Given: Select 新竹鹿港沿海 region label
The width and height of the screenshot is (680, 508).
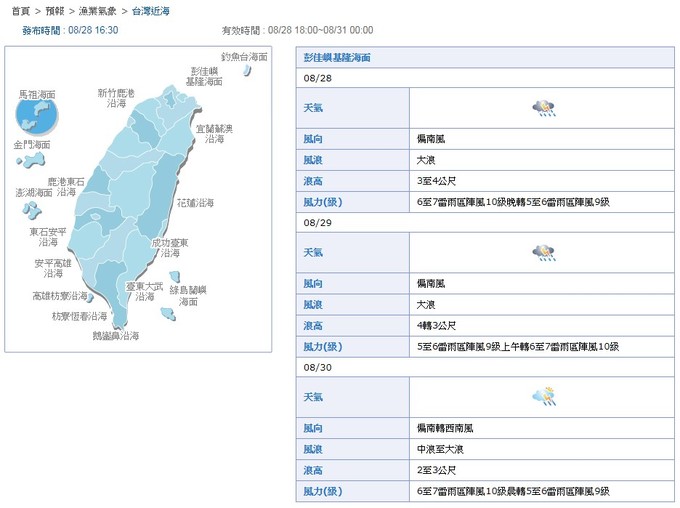Looking at the screenshot, I should (117, 97).
